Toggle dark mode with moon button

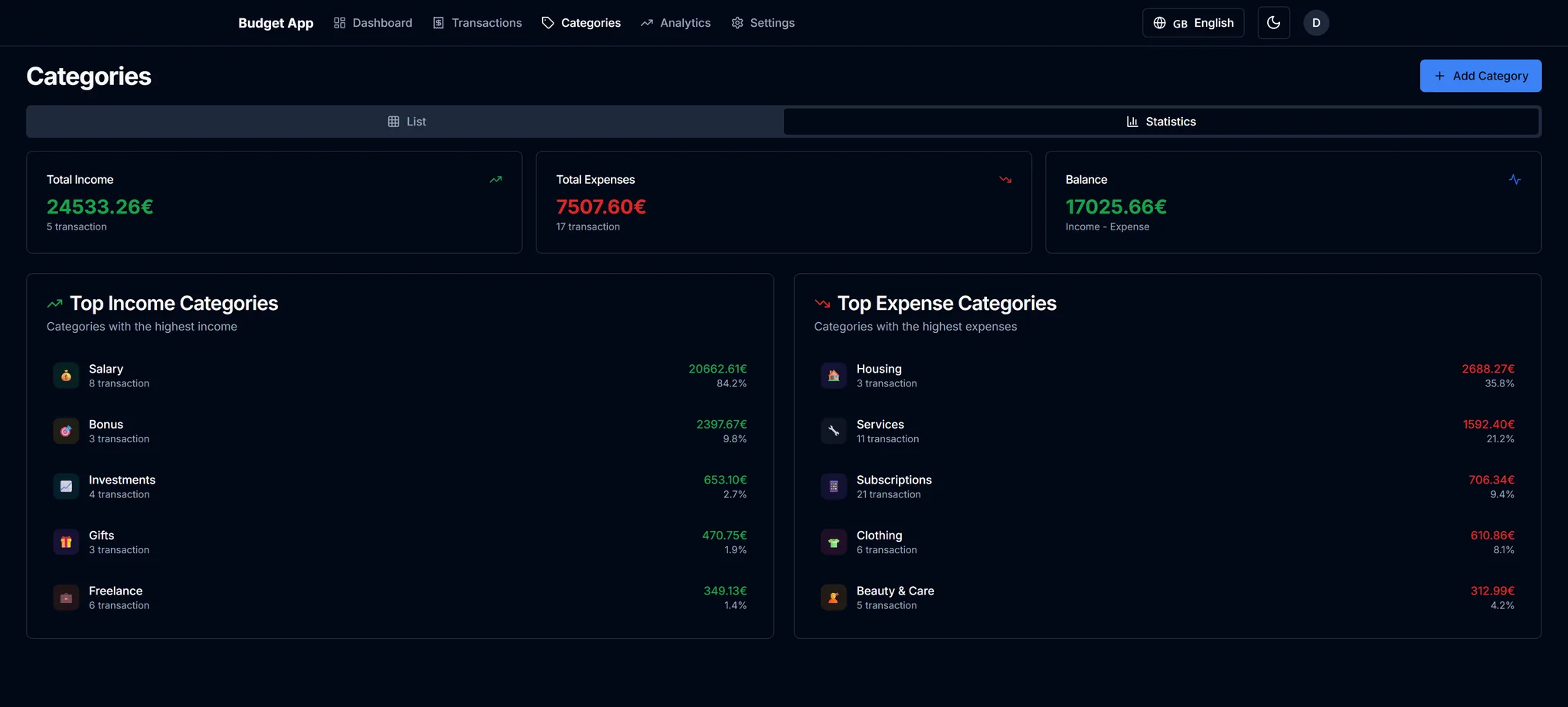(x=1274, y=23)
